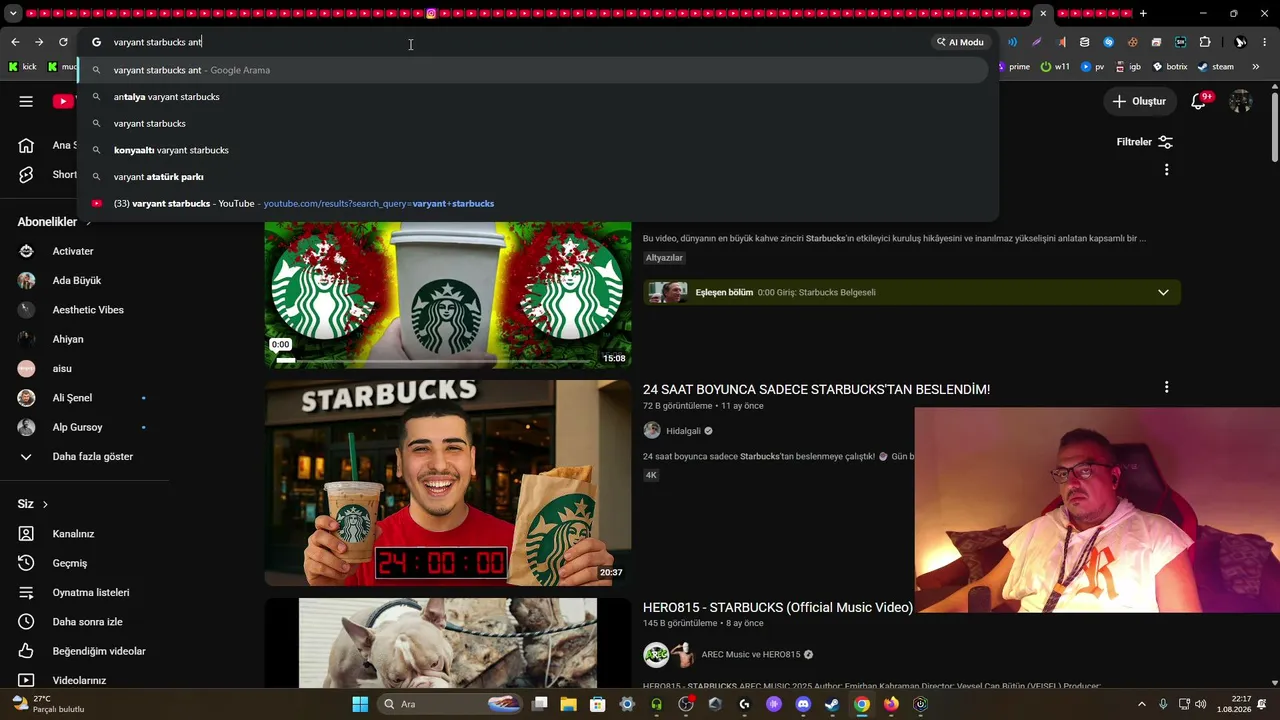The width and height of the screenshot is (1280, 720).
Task: Open options menu for the first Starbucks video
Action: point(1166,170)
